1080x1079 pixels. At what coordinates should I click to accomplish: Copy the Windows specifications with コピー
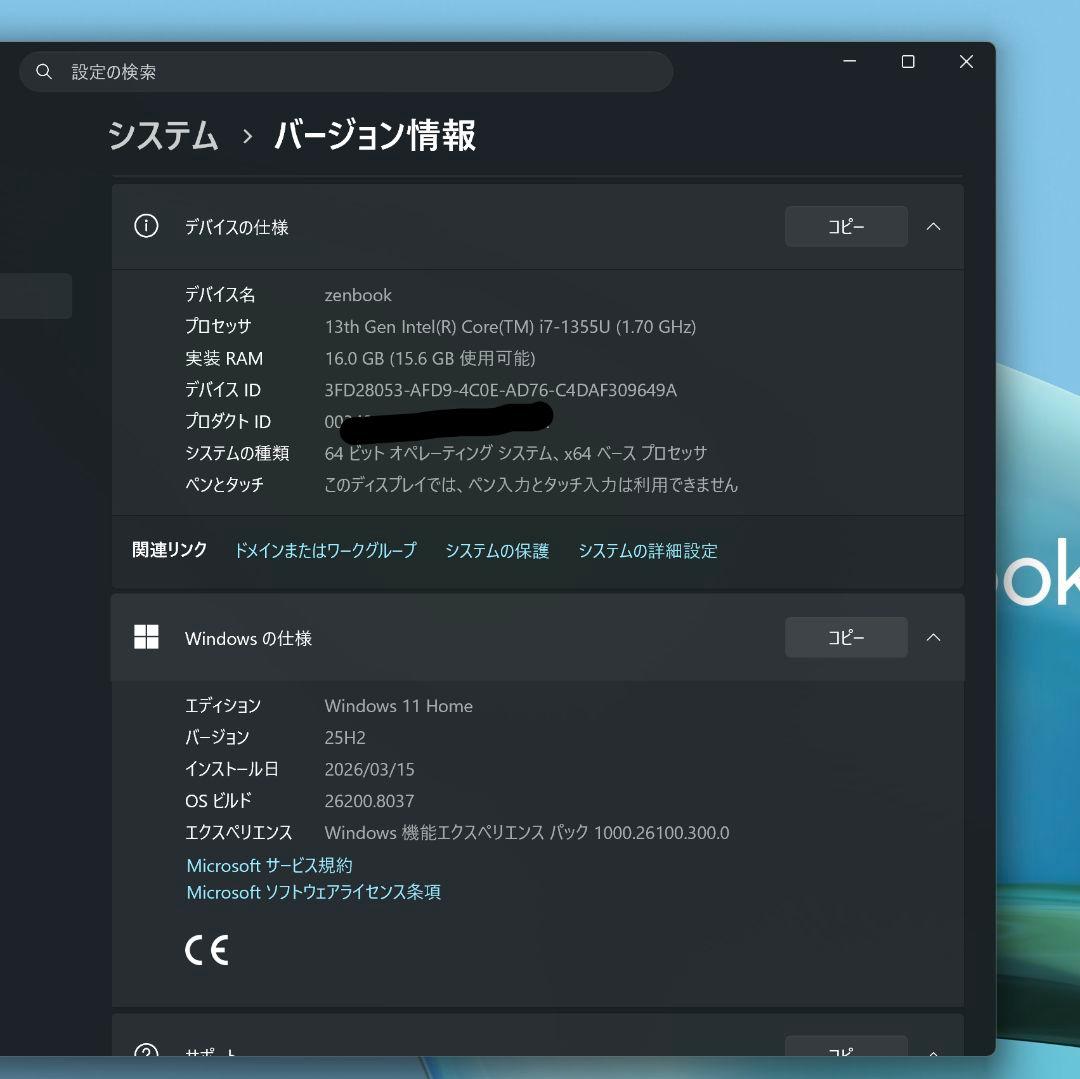click(845, 637)
